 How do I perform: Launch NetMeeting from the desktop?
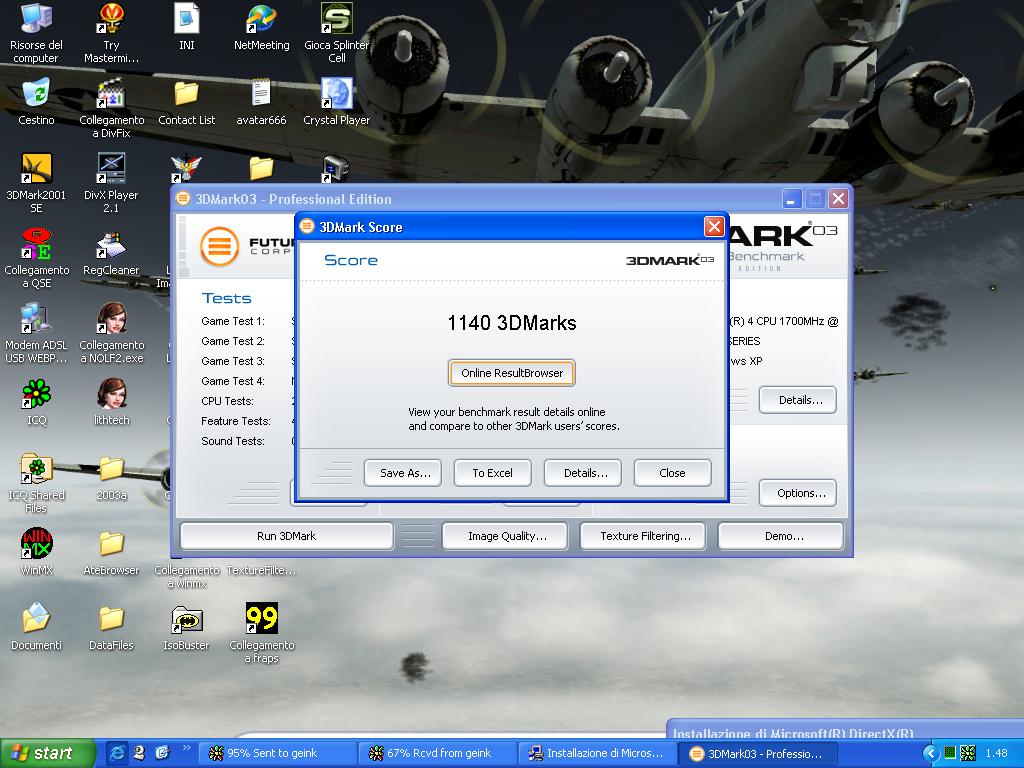tap(261, 27)
